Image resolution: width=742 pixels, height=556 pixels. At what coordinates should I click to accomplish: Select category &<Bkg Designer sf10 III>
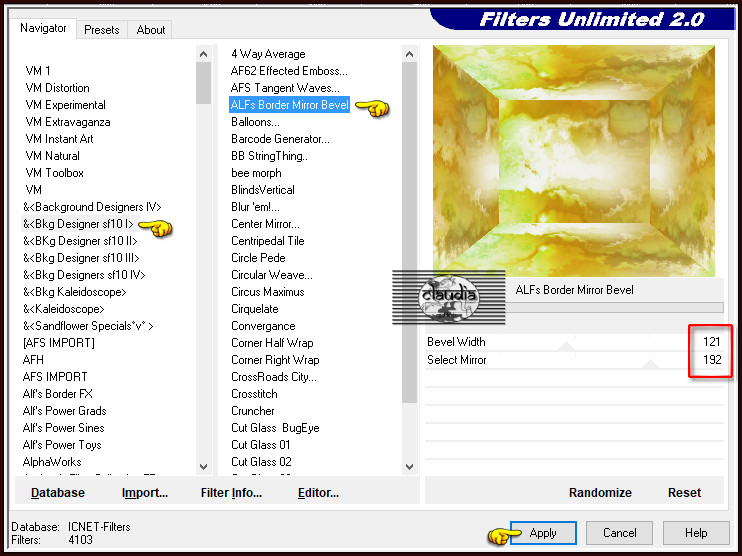(x=81, y=258)
